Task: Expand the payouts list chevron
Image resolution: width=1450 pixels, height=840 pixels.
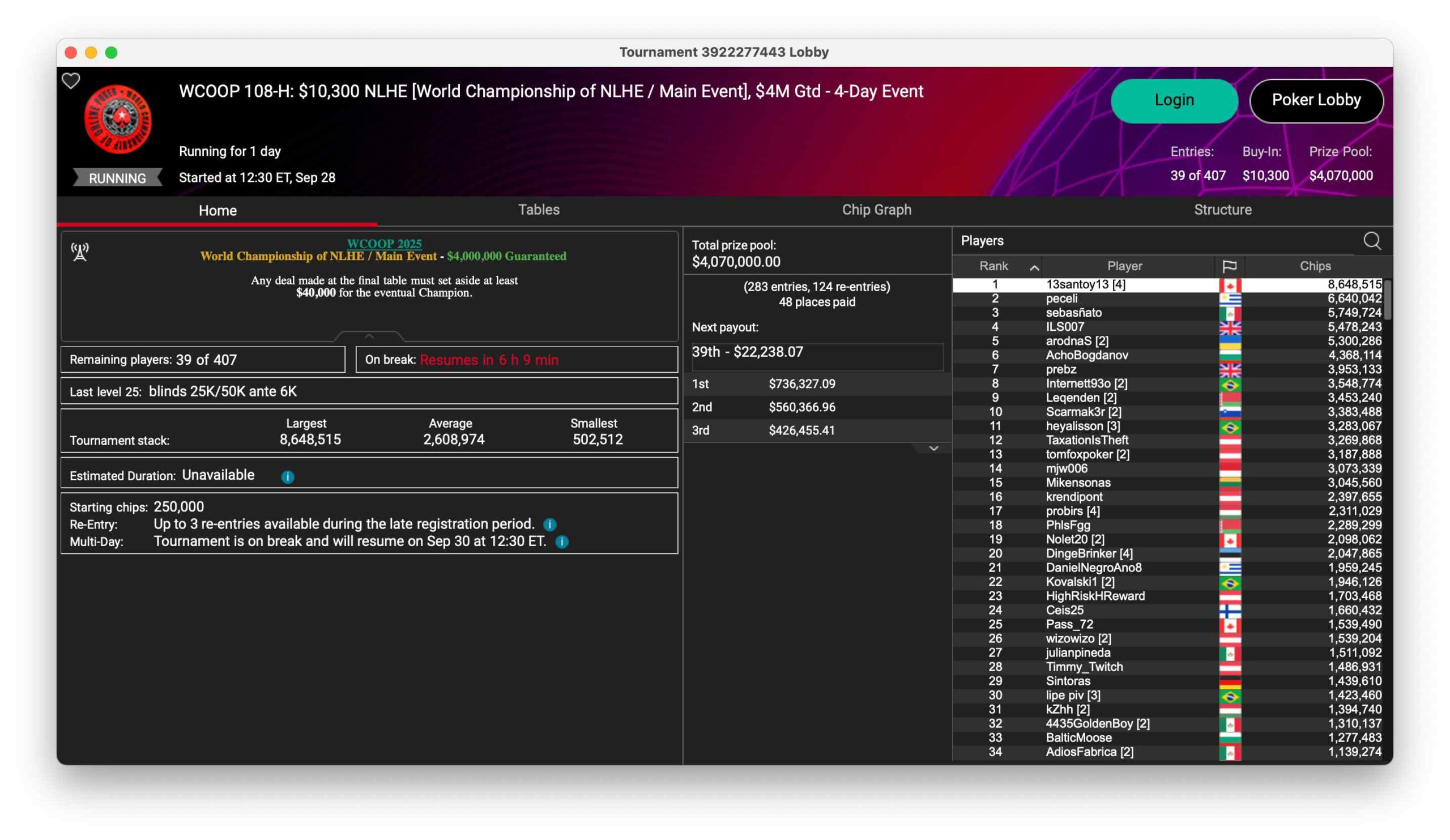Action: [x=933, y=448]
